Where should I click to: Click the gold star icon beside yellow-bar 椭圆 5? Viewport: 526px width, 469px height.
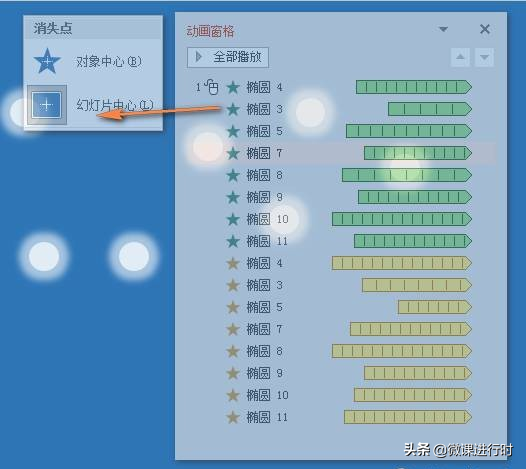(233, 308)
